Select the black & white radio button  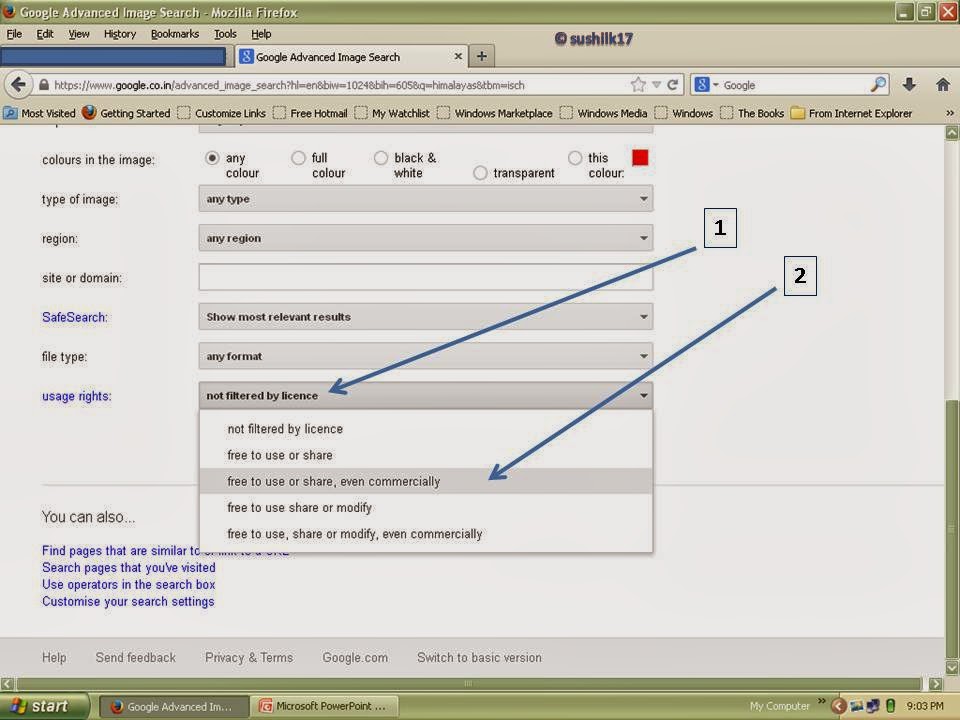pos(381,158)
